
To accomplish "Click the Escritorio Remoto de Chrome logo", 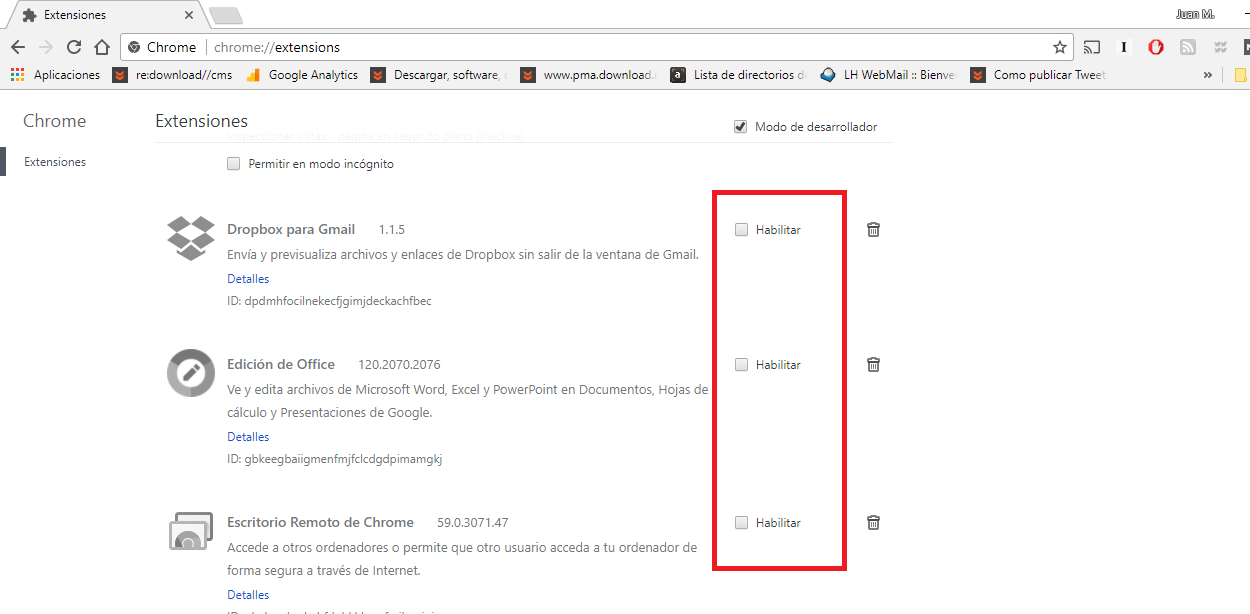I will click(190, 530).
